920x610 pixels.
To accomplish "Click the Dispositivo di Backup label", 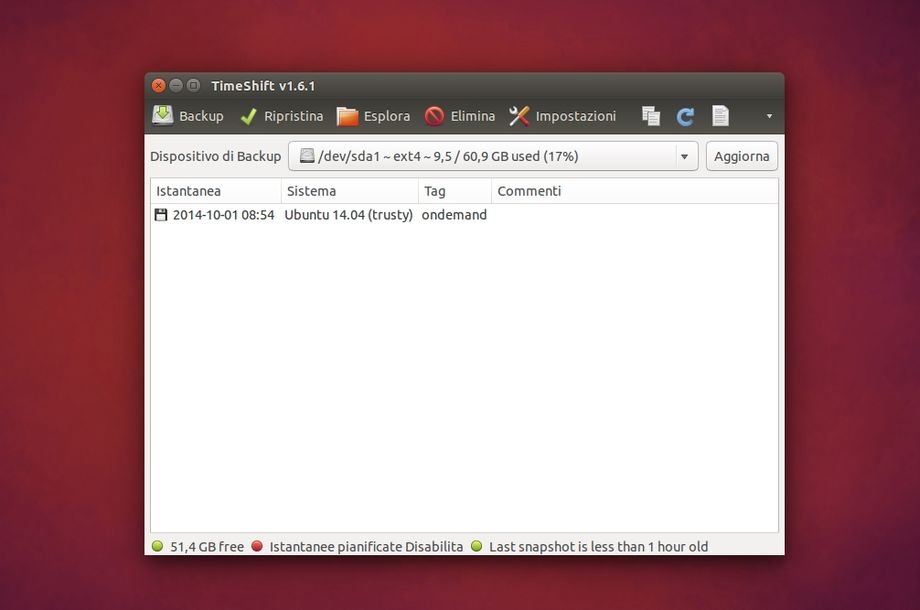I will pos(216,156).
